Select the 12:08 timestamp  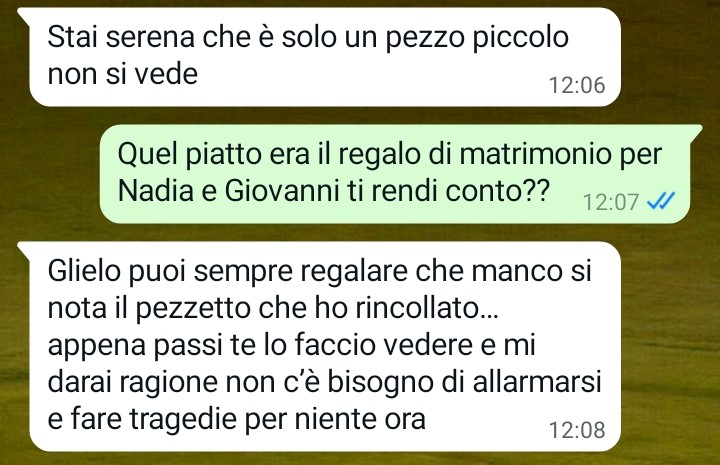tap(577, 430)
